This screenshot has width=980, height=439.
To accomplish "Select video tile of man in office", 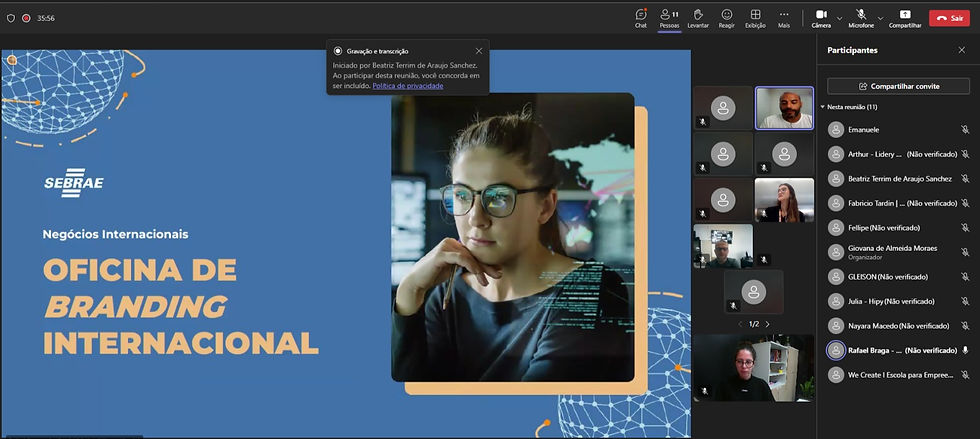I will pos(723,246).
